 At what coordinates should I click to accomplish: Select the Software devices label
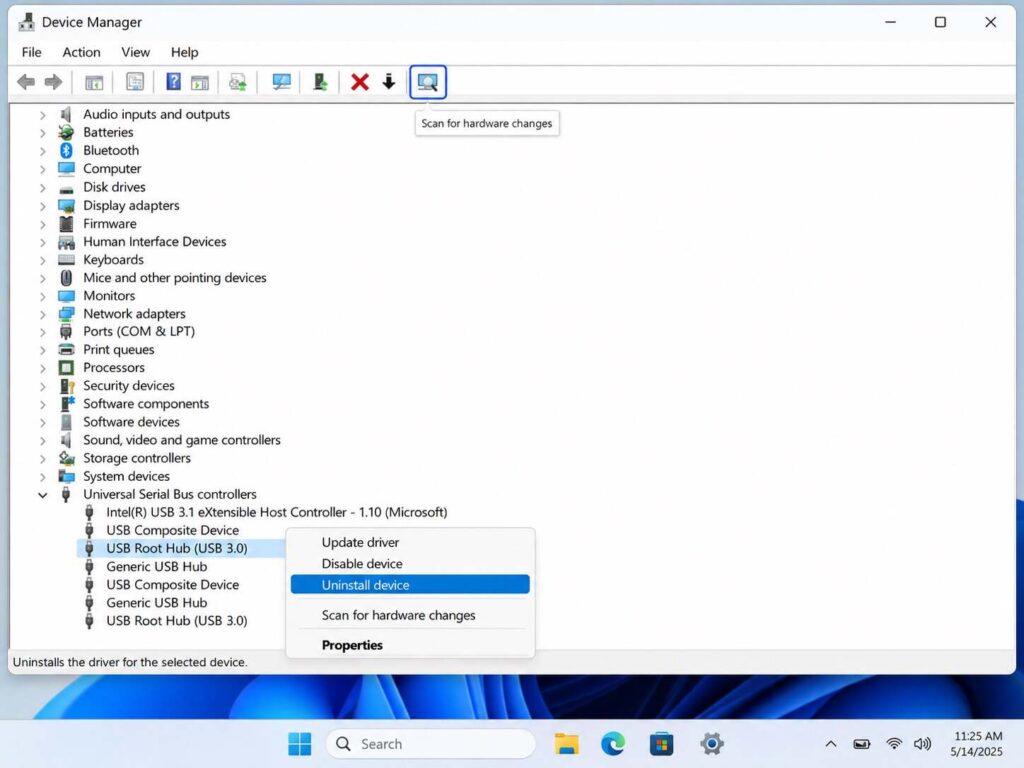pyautogui.click(x=131, y=422)
